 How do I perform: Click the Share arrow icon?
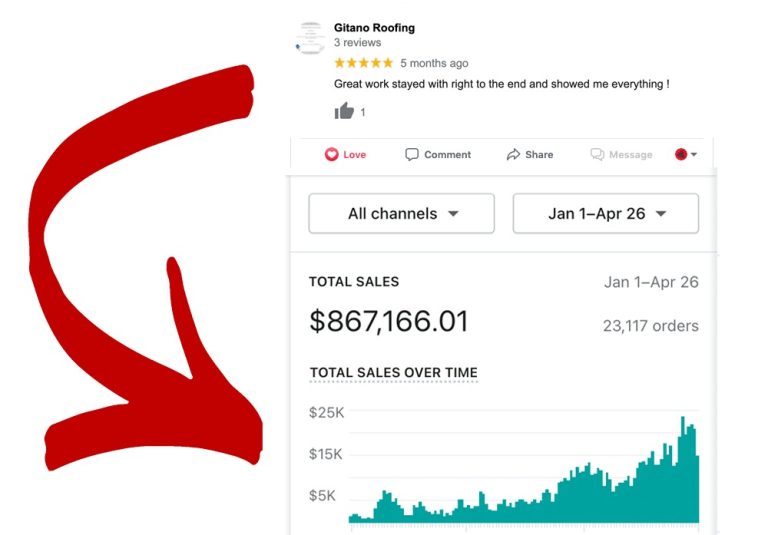513,155
